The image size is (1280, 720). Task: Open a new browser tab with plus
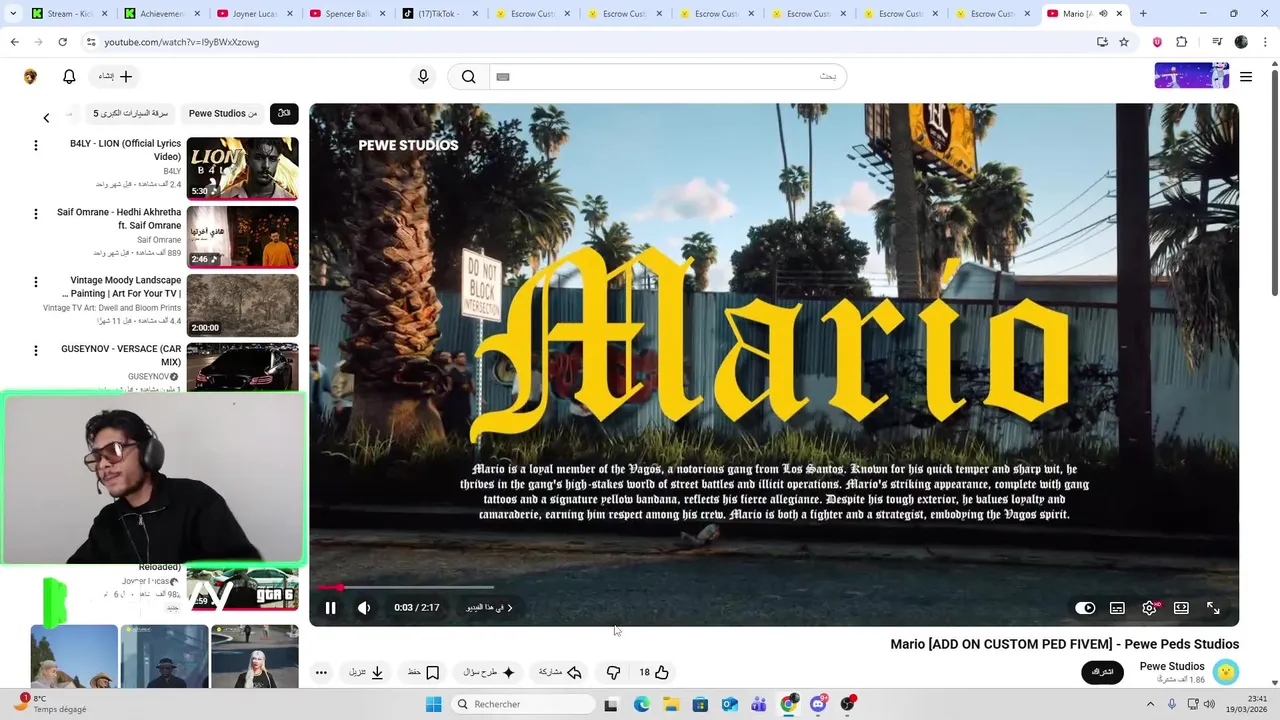1143,14
